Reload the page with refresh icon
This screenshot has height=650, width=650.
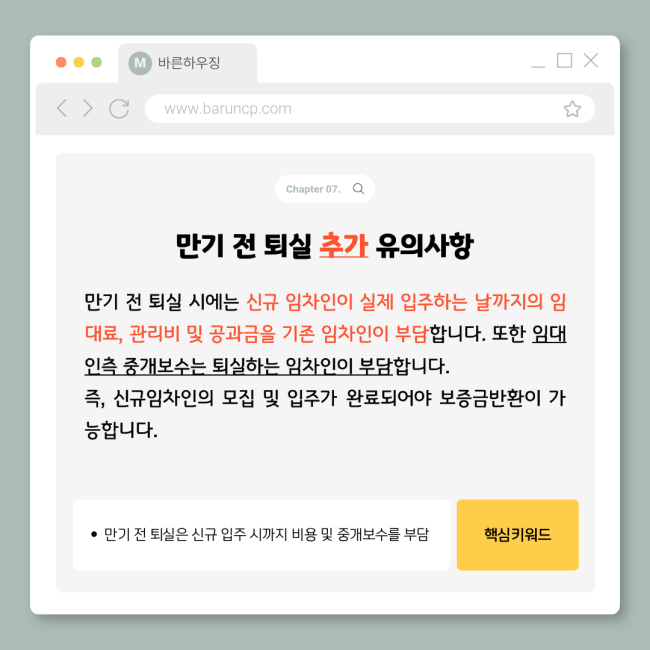coord(119,109)
